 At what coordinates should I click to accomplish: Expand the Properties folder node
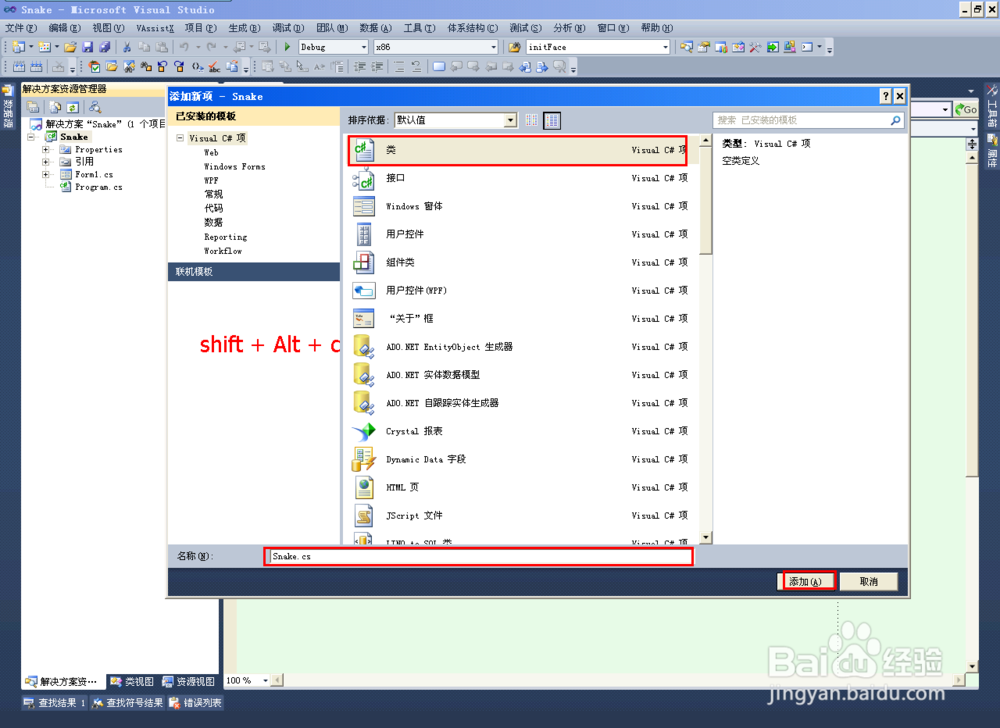46,149
